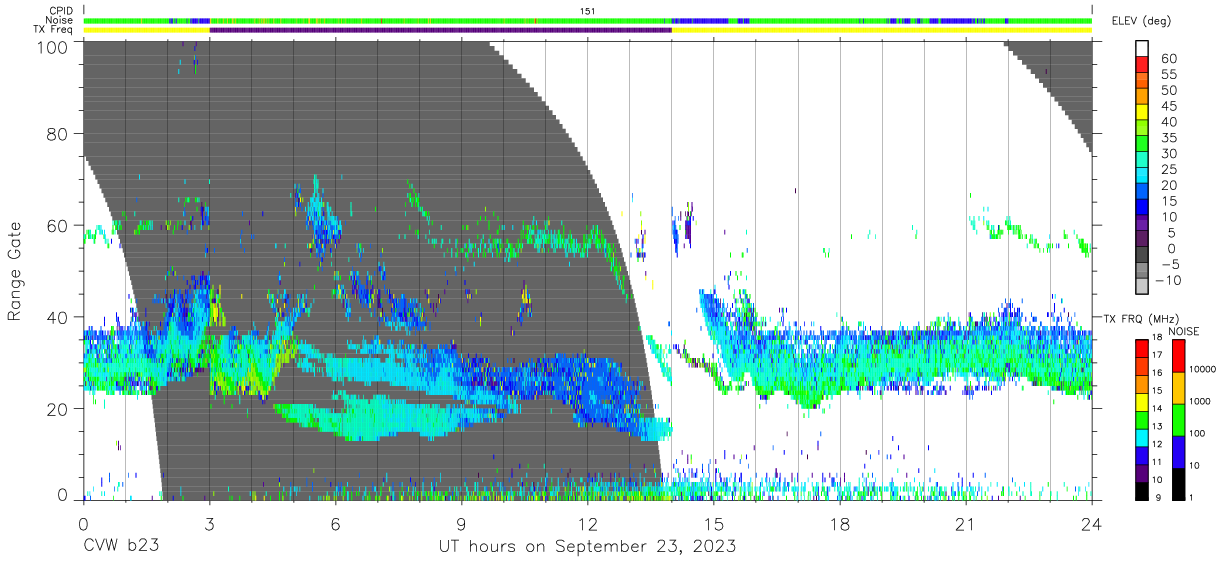Click the "12" tick on UT hours axis
The image size is (1228, 567).
pos(588,523)
